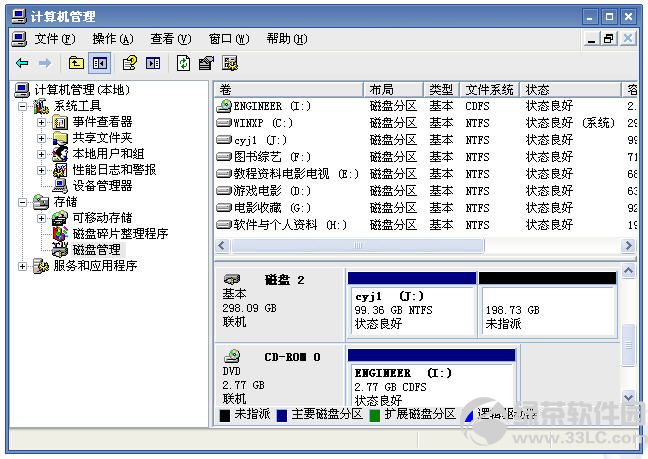This screenshot has height=459, width=648.
Task: Select the 198.73 GB 未指派 partition block
Action: click(x=547, y=310)
